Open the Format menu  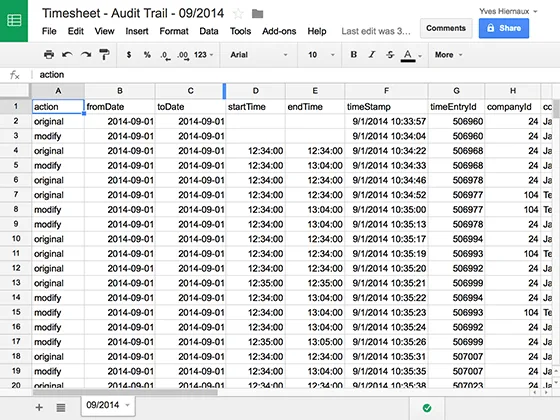[174, 31]
